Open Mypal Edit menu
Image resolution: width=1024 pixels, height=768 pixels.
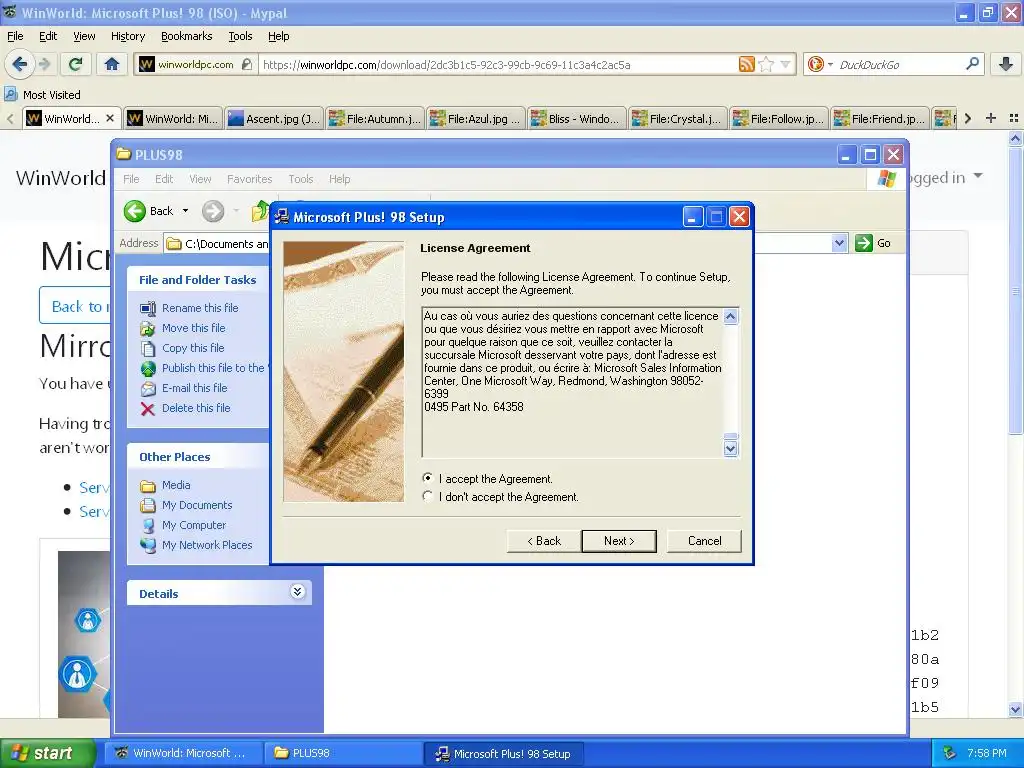[48, 36]
